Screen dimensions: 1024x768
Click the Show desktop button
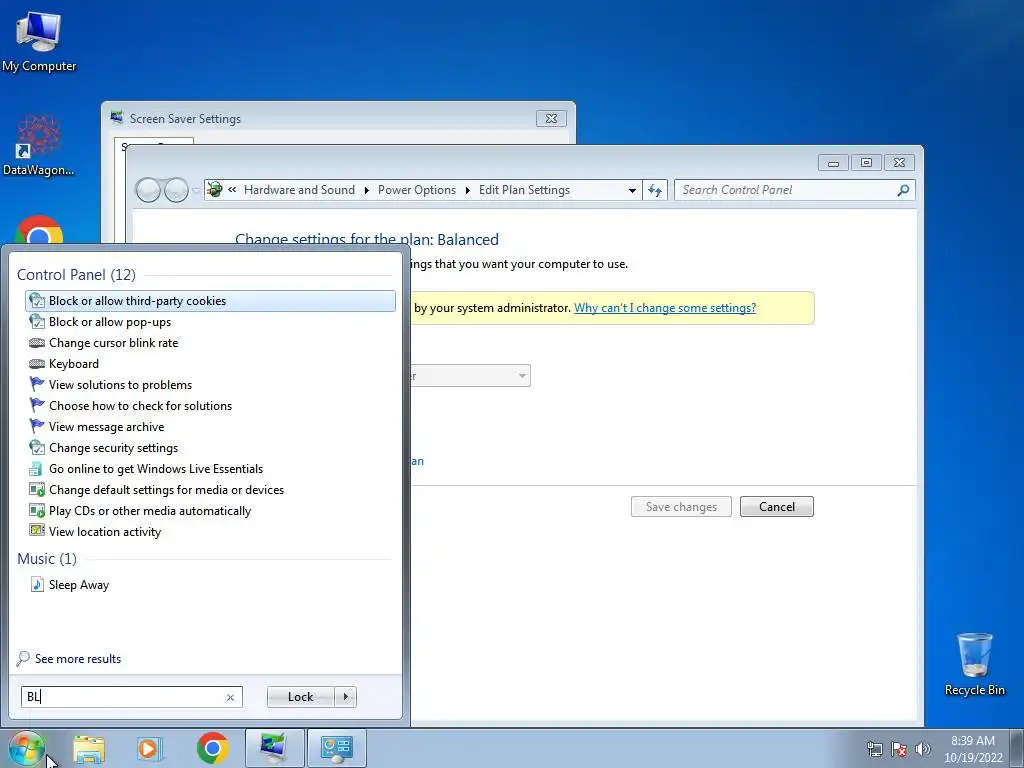point(1017,748)
